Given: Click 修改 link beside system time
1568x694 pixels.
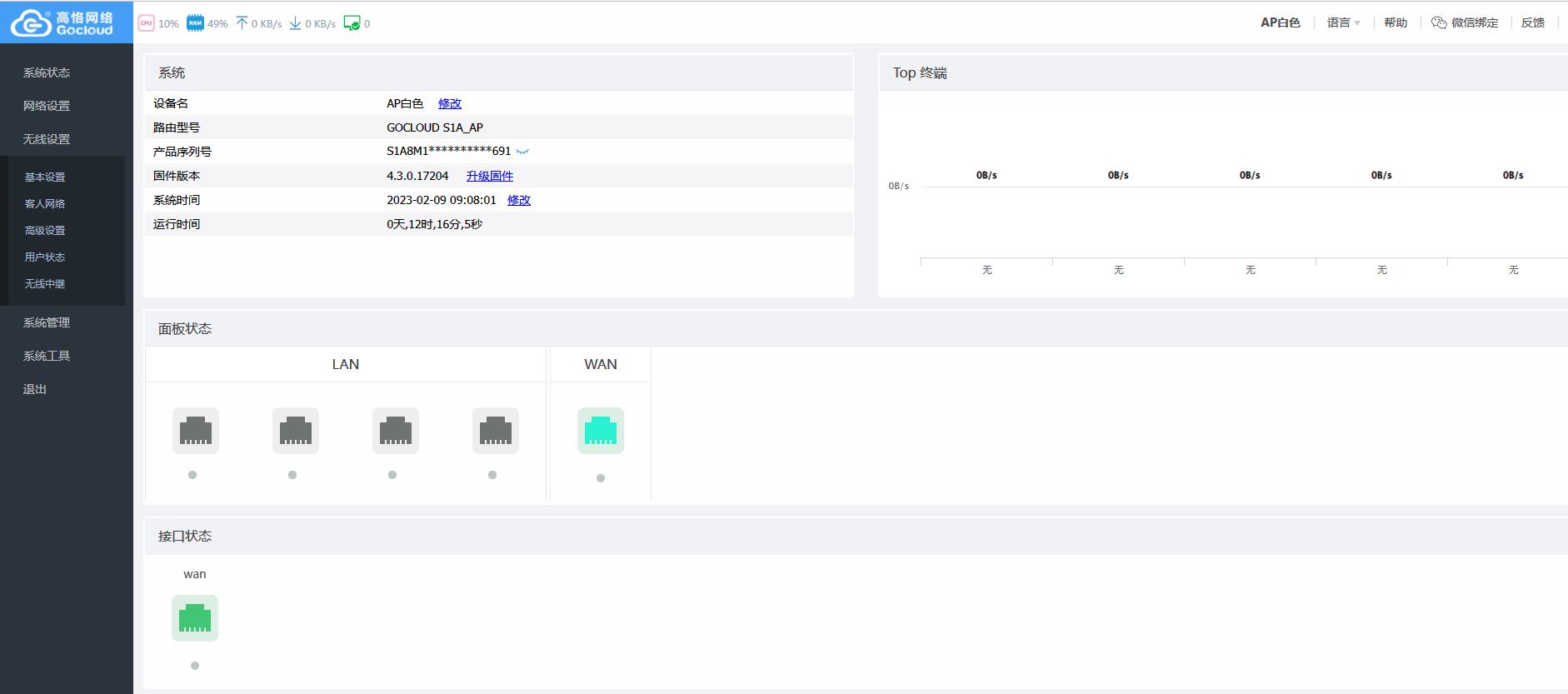Looking at the screenshot, I should click(518, 200).
